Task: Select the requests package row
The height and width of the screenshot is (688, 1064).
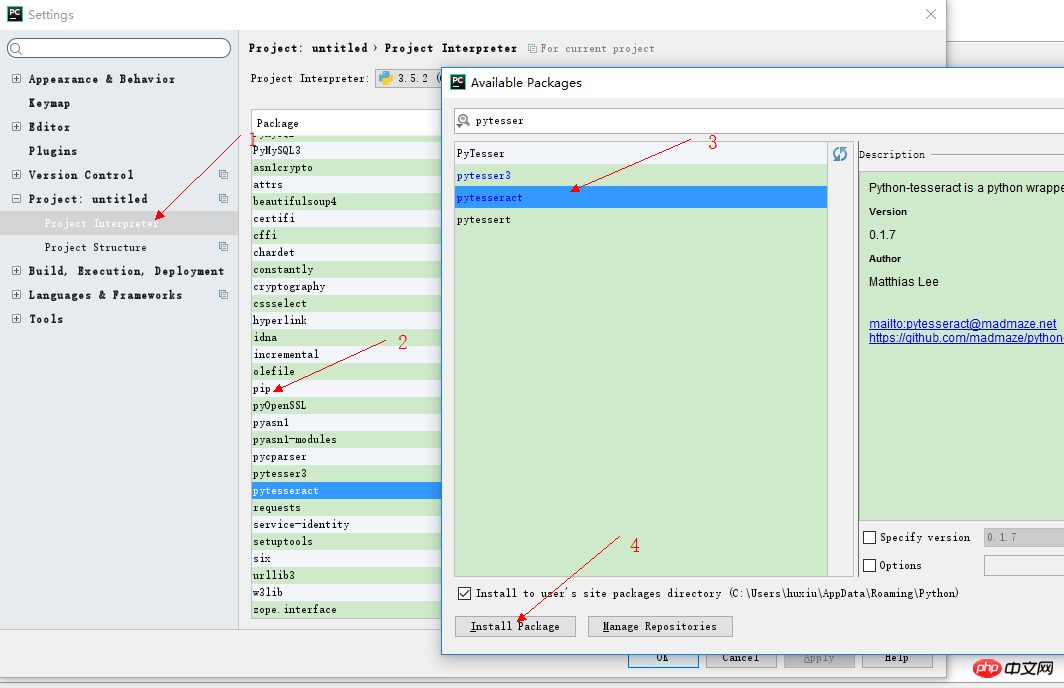Action: 347,508
